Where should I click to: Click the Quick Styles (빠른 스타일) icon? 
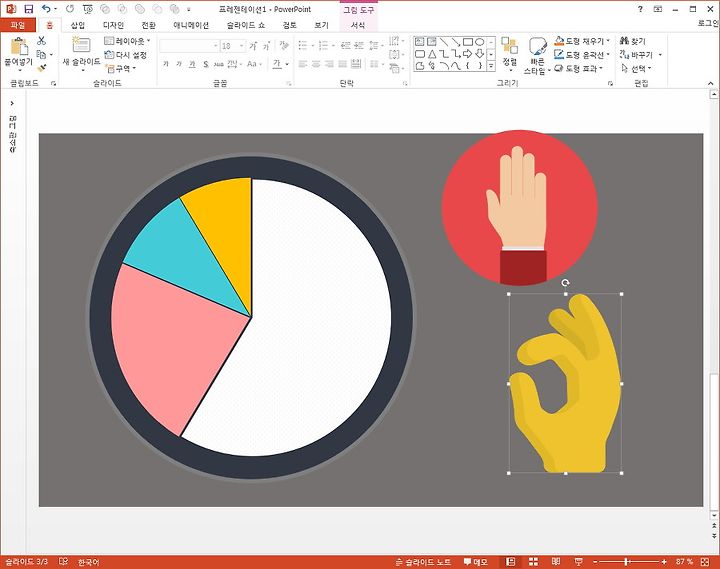[x=537, y=47]
